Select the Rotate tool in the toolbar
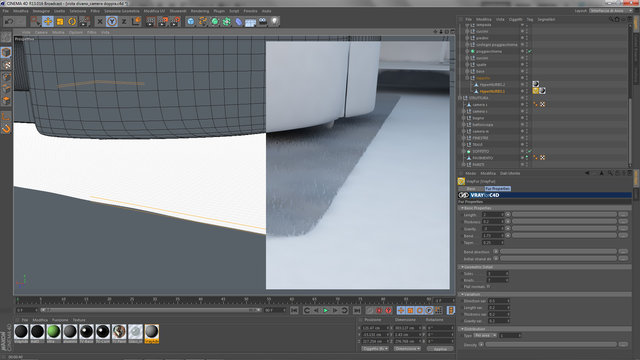Image resolution: width=640 pixels, height=360 pixels. (x=72, y=21)
